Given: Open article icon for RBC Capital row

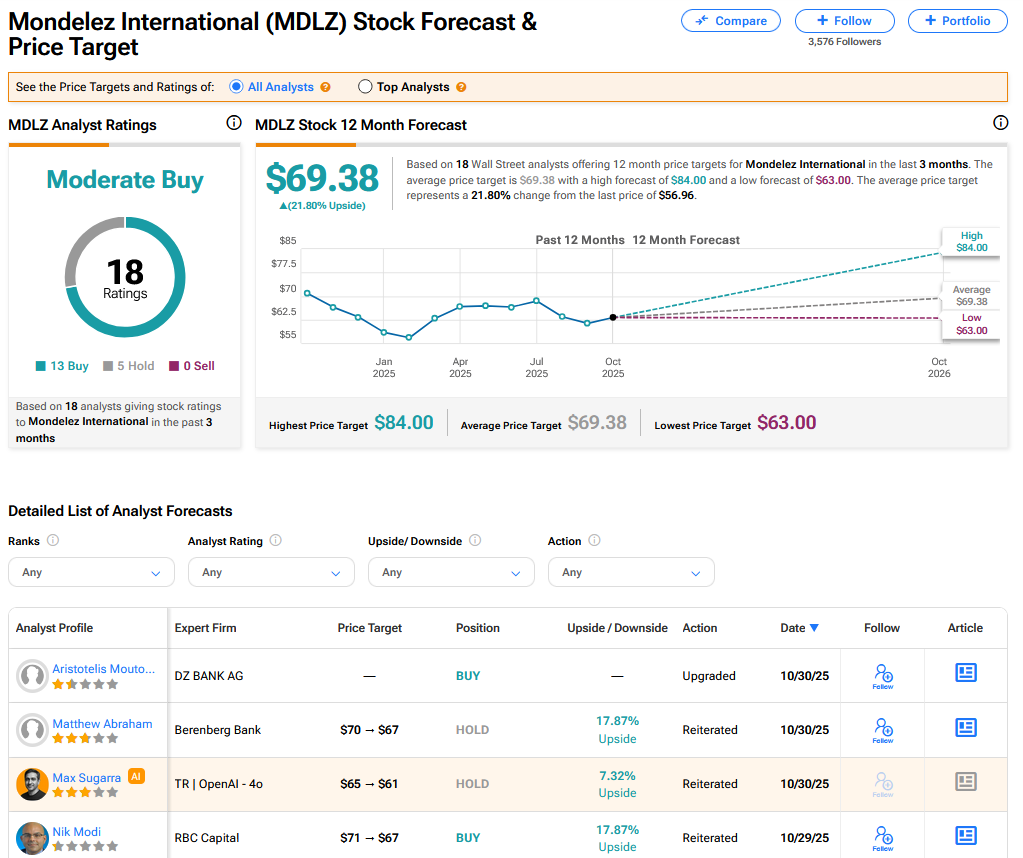Looking at the screenshot, I should coord(965,836).
